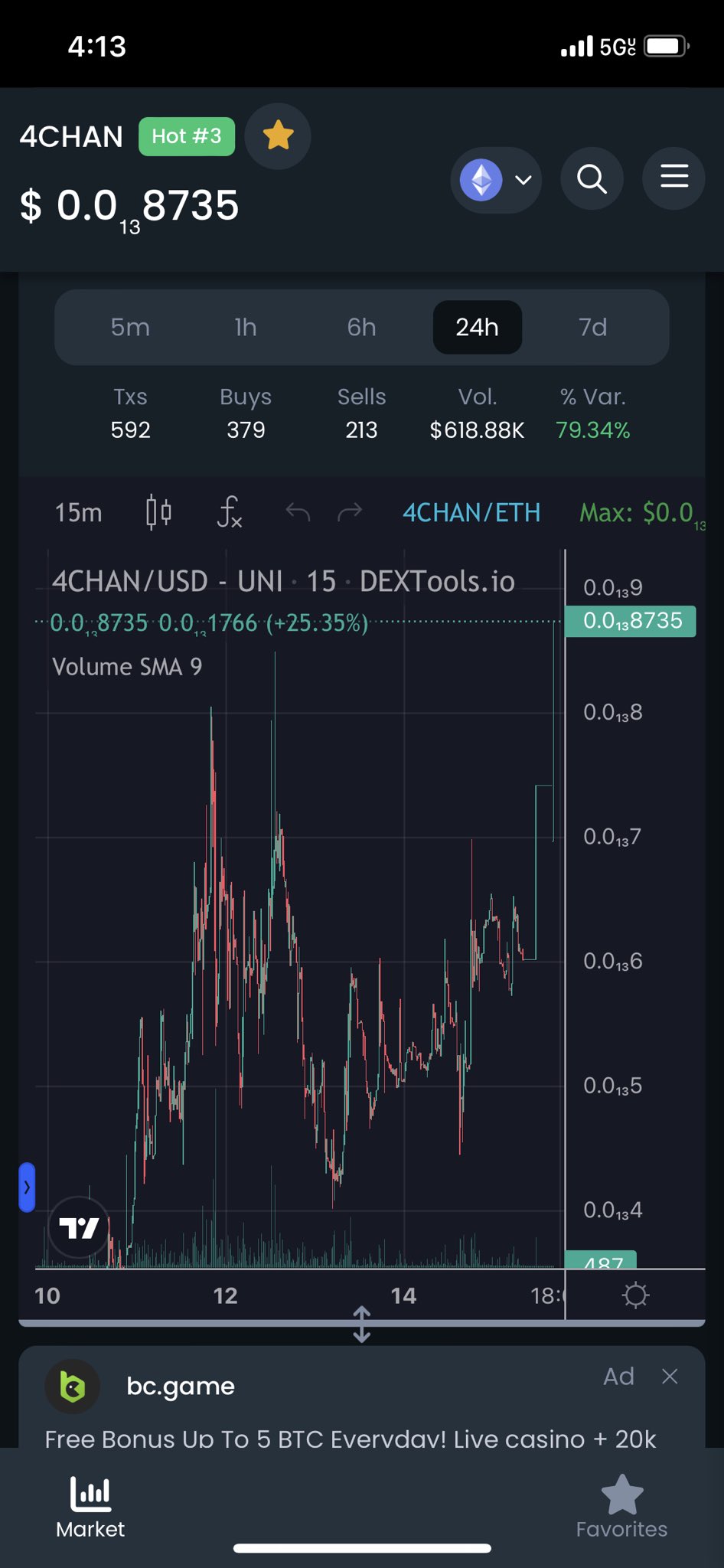Screen dimensions: 724x1568
Task: Tap the Max price label
Action: [641, 513]
